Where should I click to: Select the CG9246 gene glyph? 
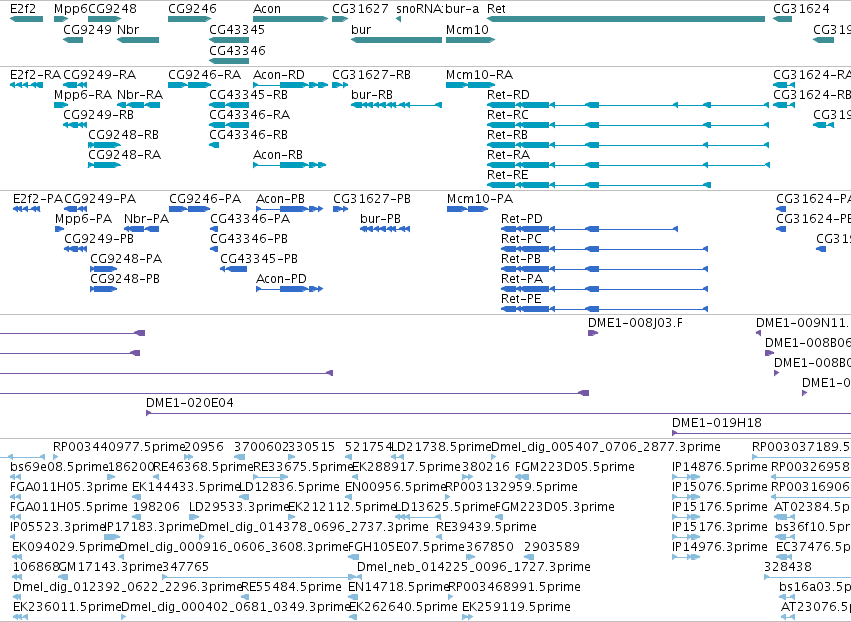[189, 19]
